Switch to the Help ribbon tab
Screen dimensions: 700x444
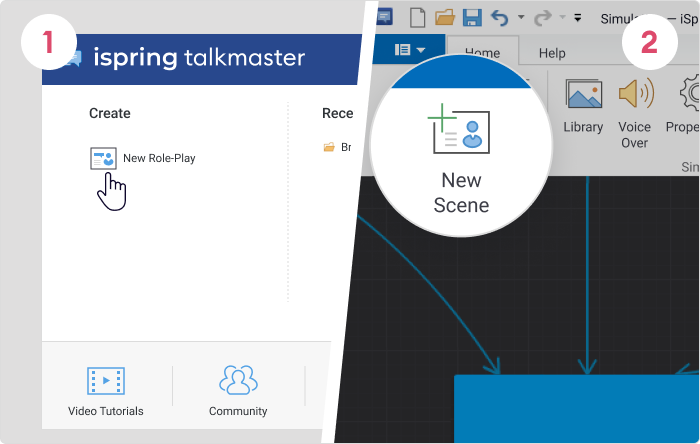[x=552, y=53]
